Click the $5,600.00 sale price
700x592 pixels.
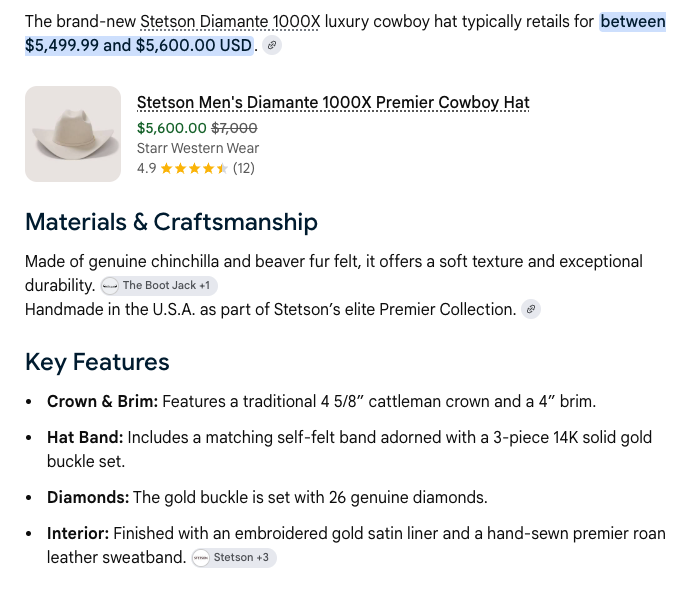click(x=171, y=128)
